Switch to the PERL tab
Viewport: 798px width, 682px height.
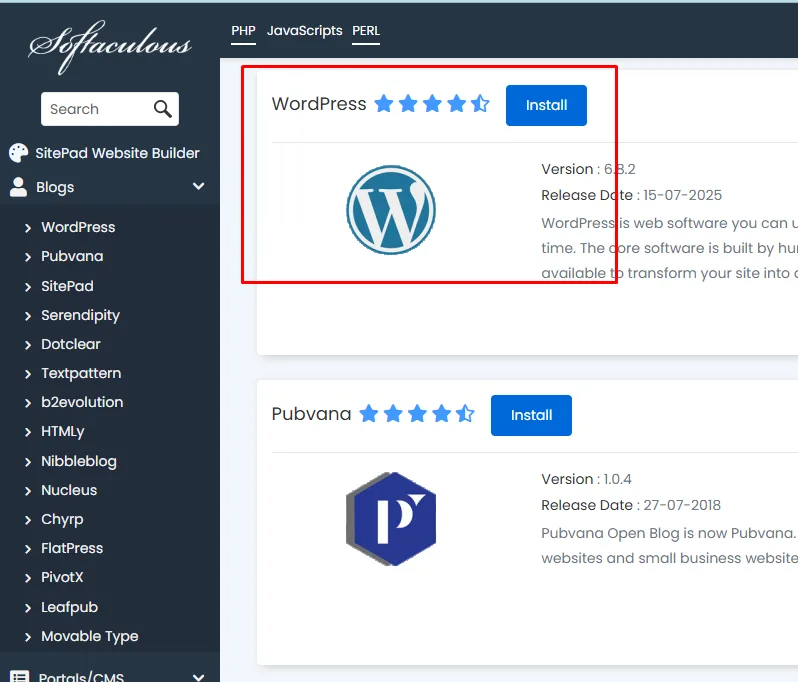coord(366,31)
